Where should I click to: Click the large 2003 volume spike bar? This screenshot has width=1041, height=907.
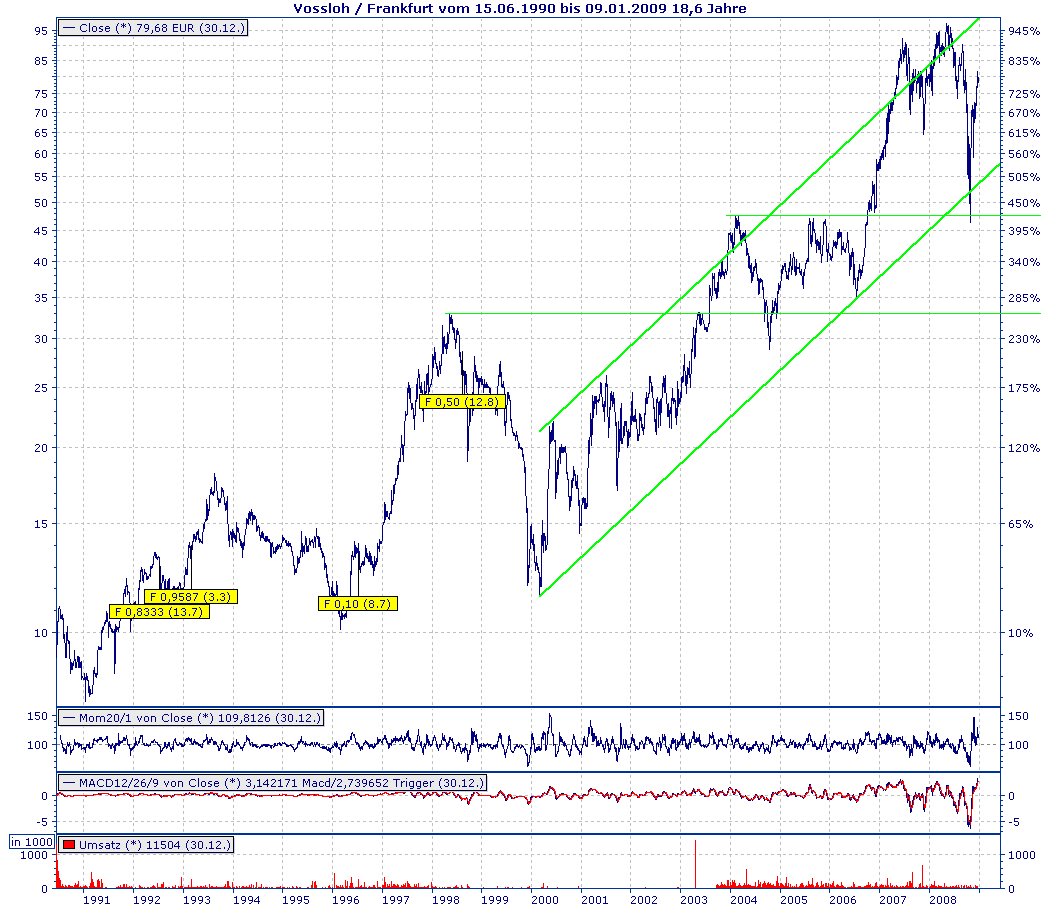point(695,864)
